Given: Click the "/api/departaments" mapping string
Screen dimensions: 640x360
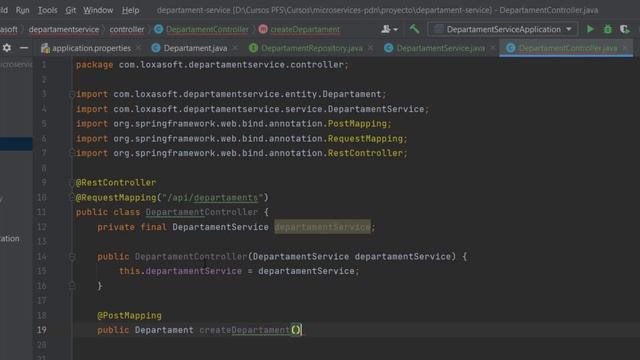Looking at the screenshot, I should point(213,198).
